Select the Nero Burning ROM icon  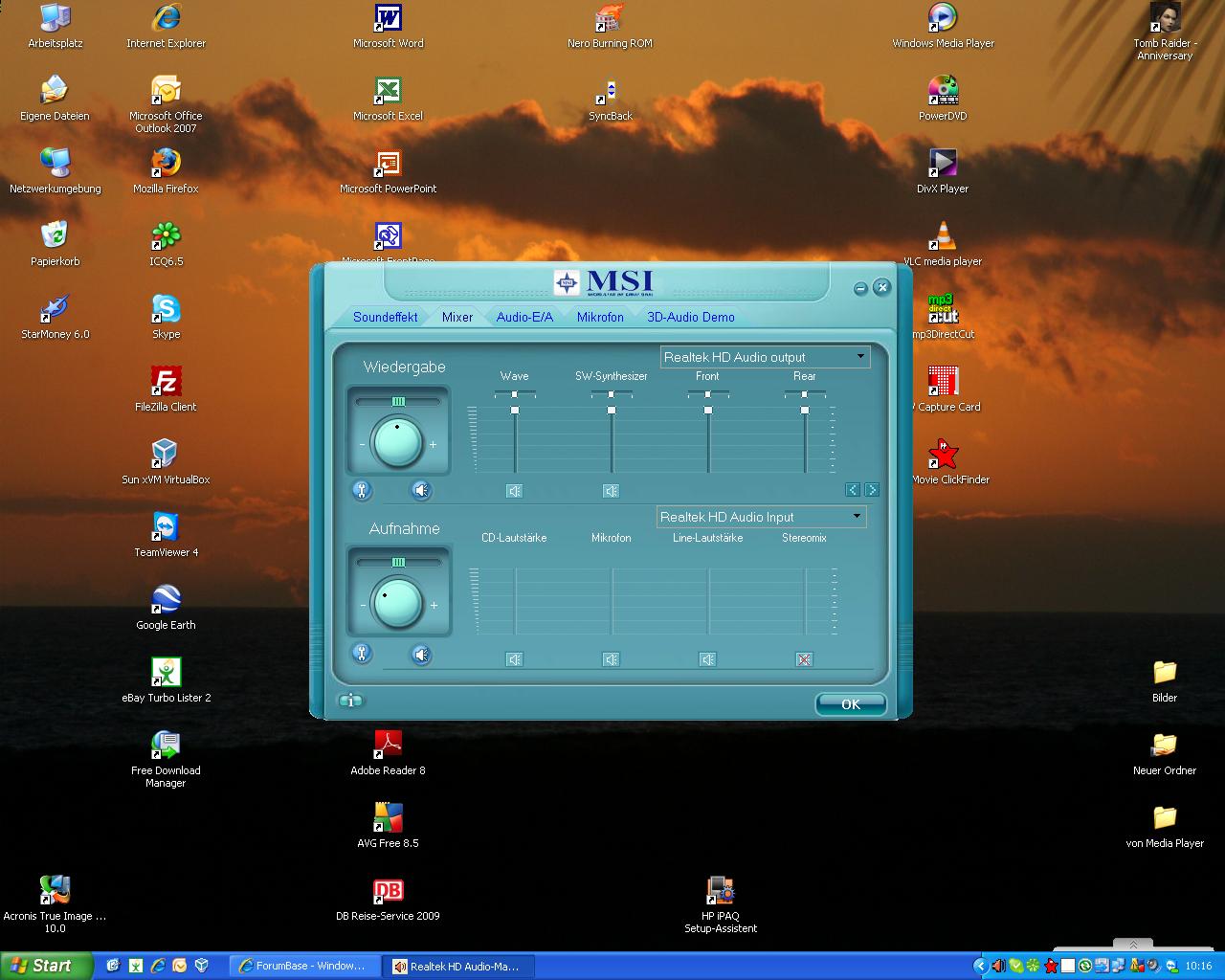pyautogui.click(x=610, y=27)
